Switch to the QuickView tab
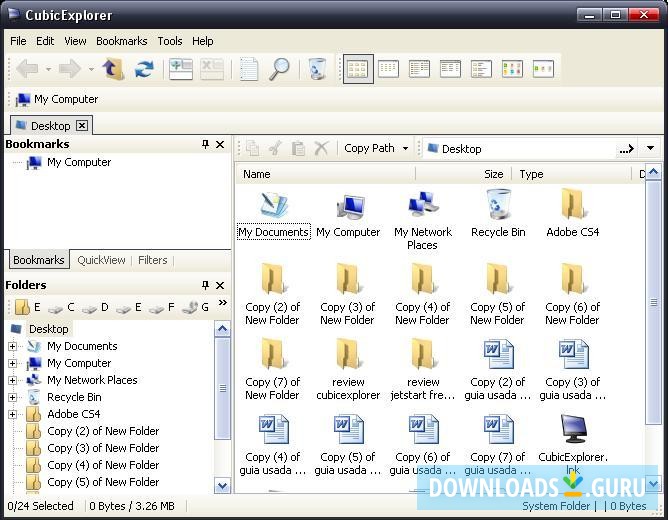 [x=101, y=260]
